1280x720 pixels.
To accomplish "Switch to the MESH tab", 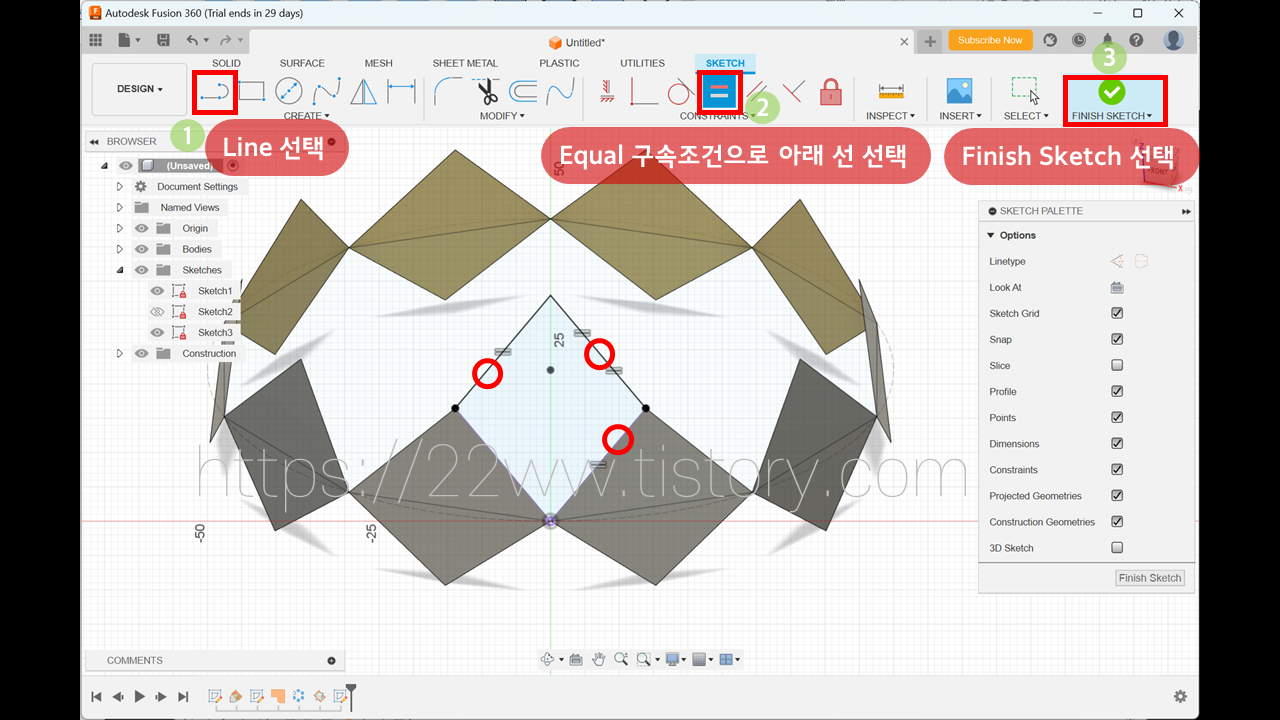I will tap(378, 63).
